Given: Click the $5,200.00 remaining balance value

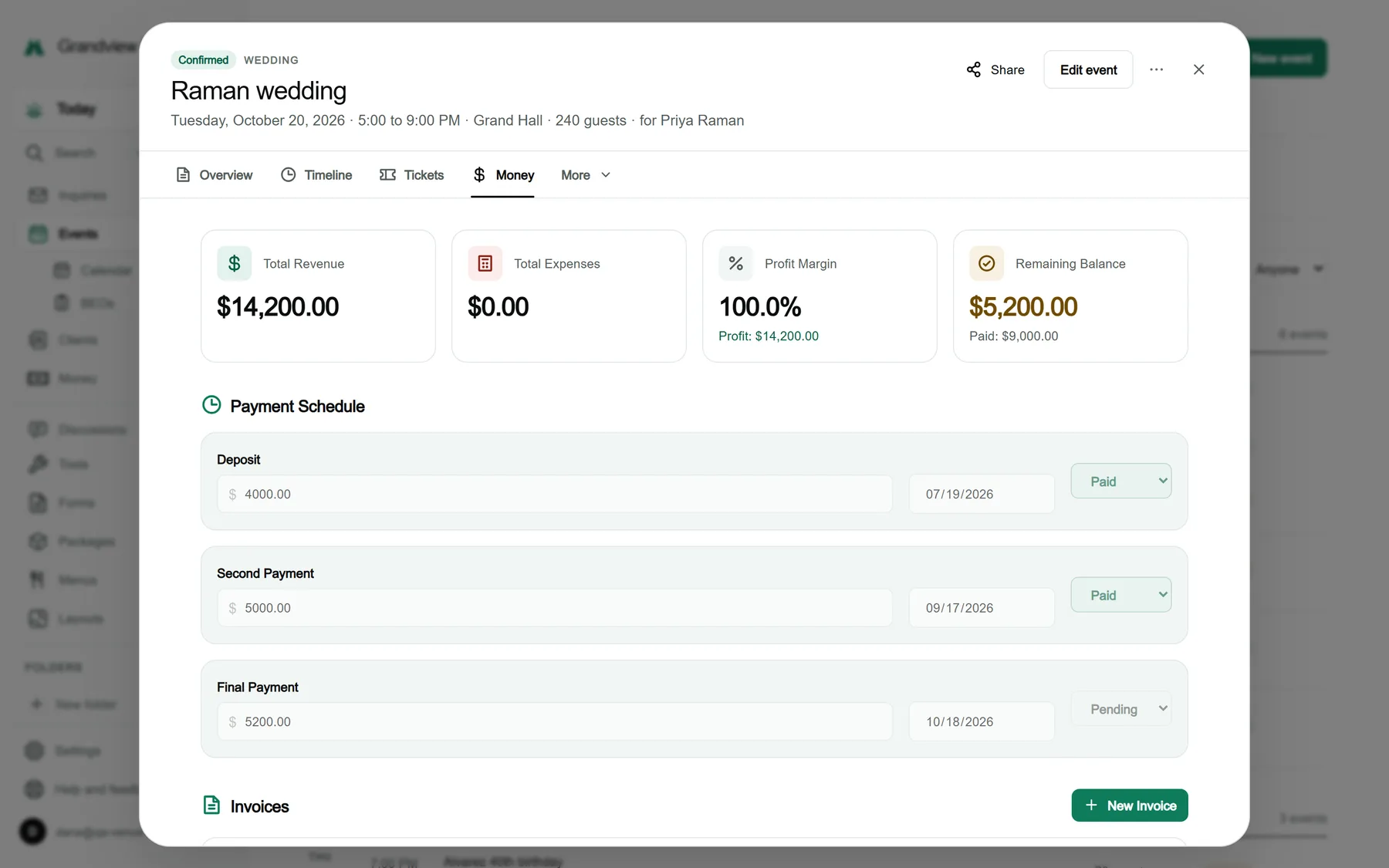Looking at the screenshot, I should pyautogui.click(x=1023, y=307).
